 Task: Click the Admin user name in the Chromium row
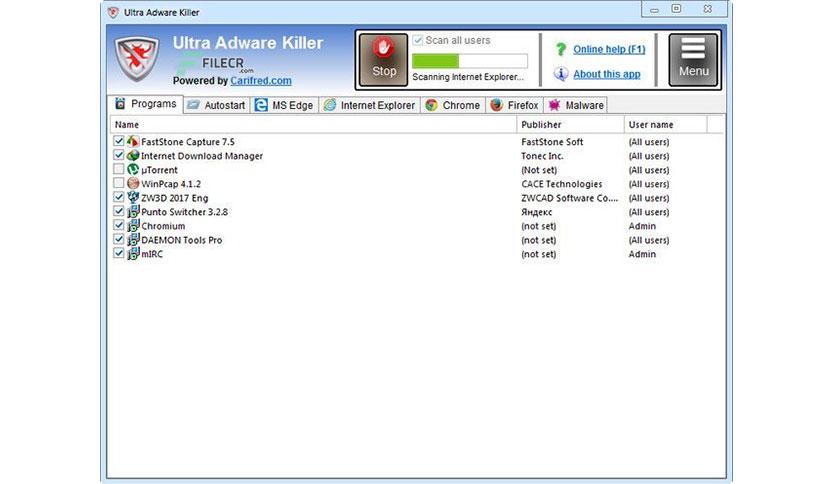642,226
